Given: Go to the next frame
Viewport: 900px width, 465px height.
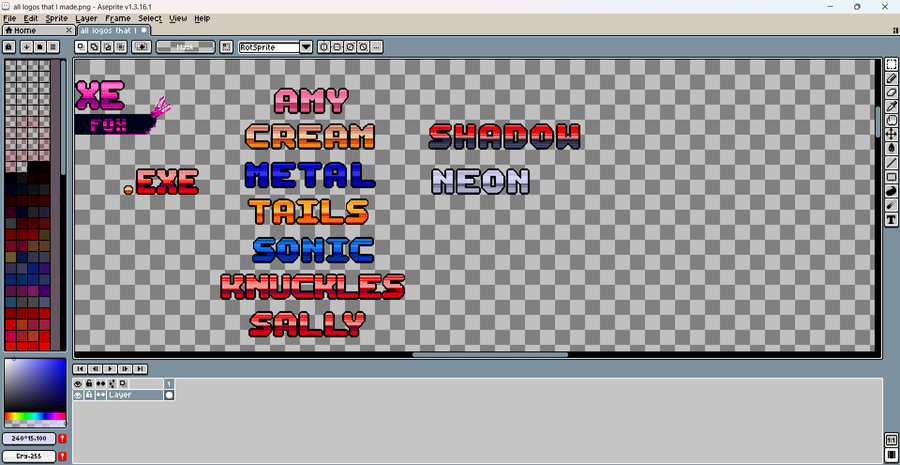Looking at the screenshot, I should (125, 369).
